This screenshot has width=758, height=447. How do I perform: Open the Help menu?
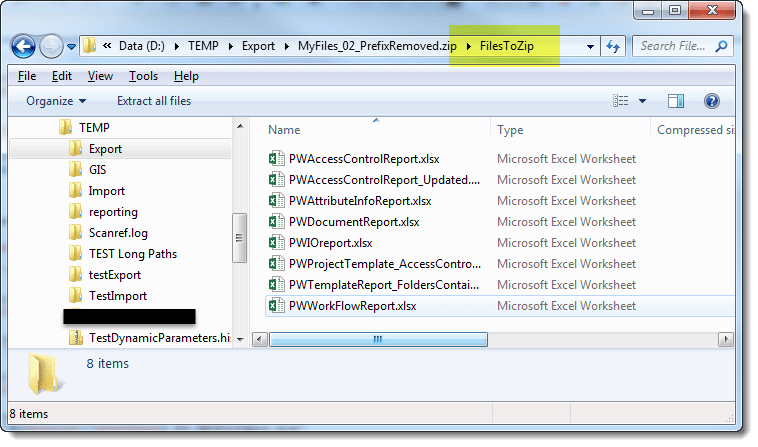[186, 76]
